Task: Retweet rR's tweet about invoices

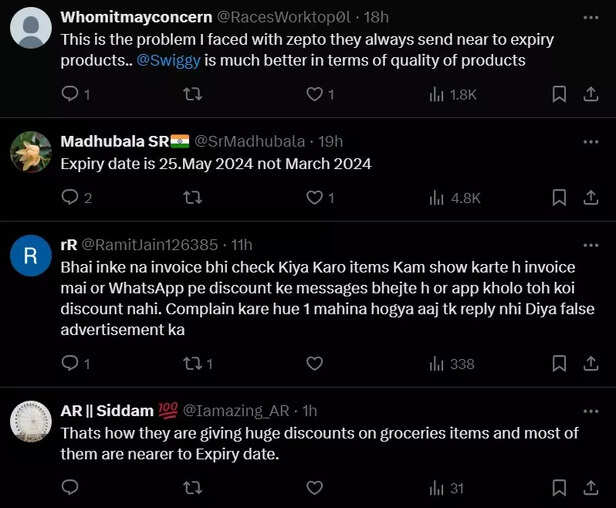Action: [x=193, y=364]
